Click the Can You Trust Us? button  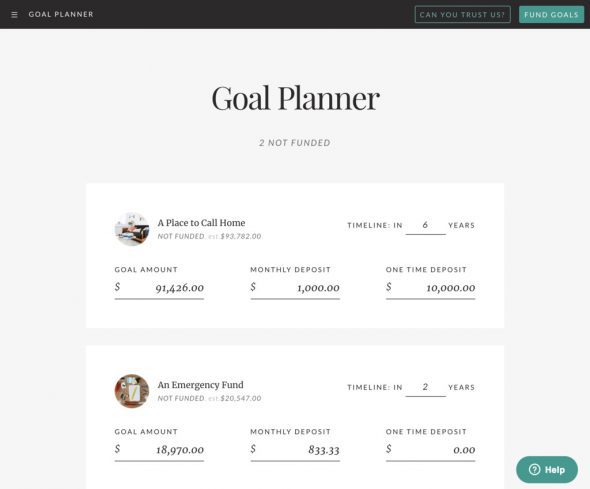tap(462, 15)
